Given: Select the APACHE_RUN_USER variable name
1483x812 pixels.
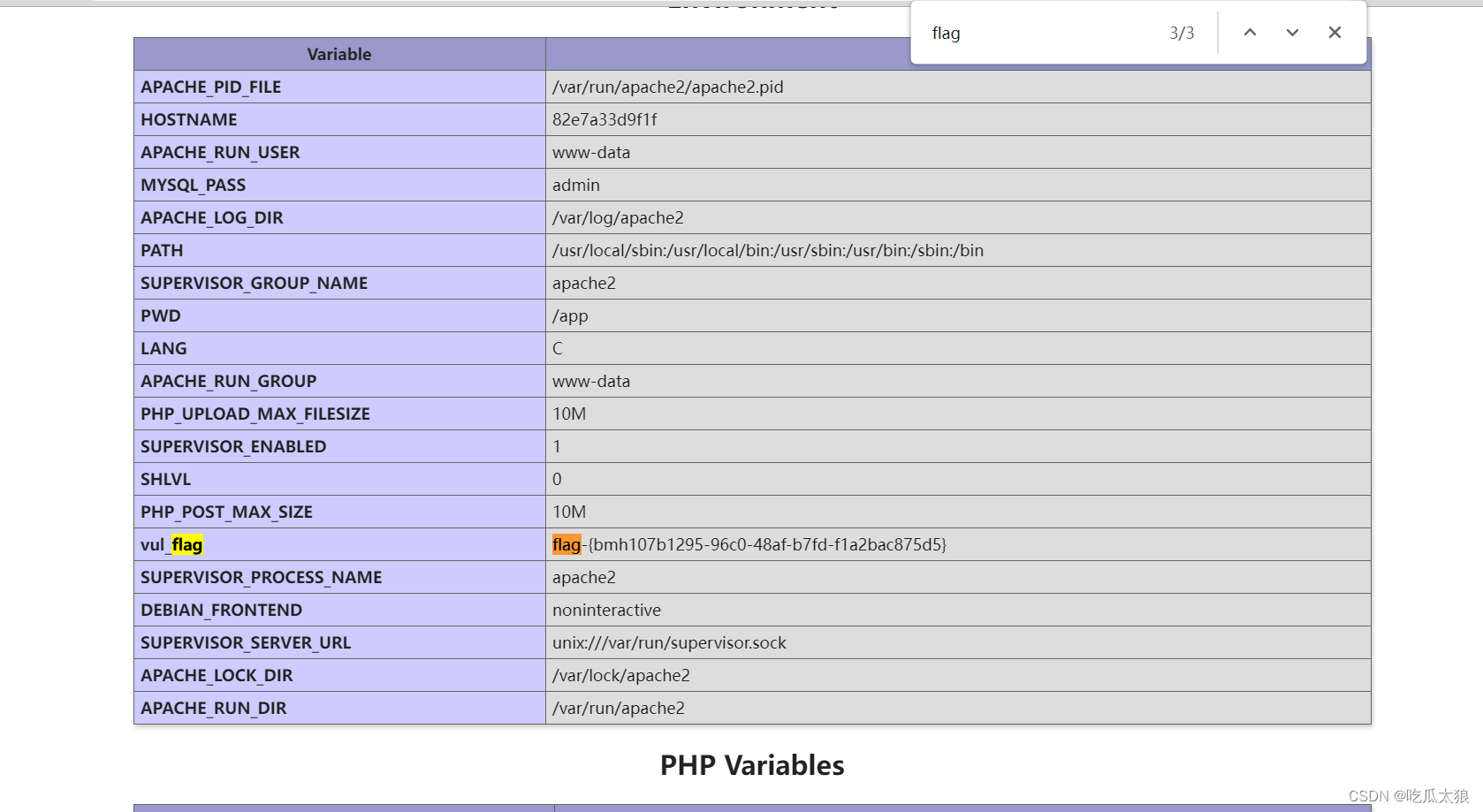Looking at the screenshot, I should pos(220,152).
